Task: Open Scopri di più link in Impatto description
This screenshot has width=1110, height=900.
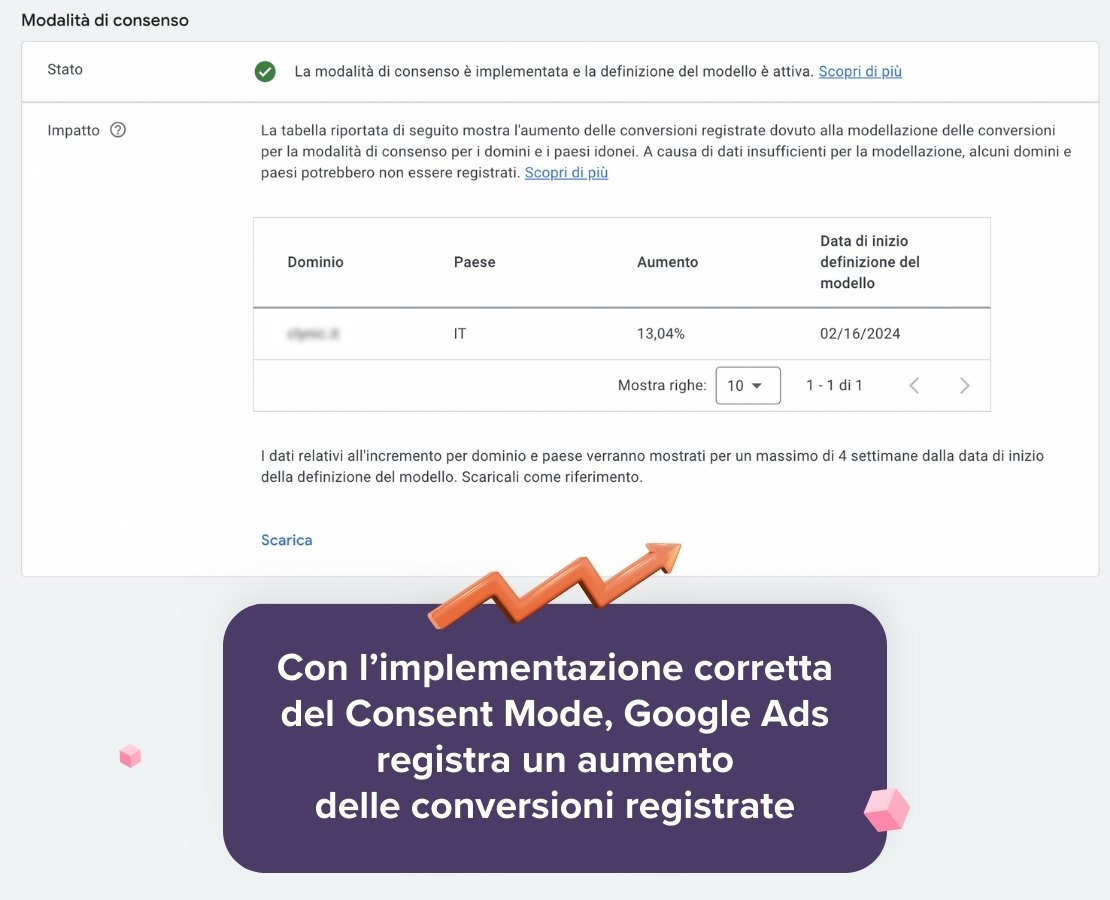Action: [x=566, y=173]
